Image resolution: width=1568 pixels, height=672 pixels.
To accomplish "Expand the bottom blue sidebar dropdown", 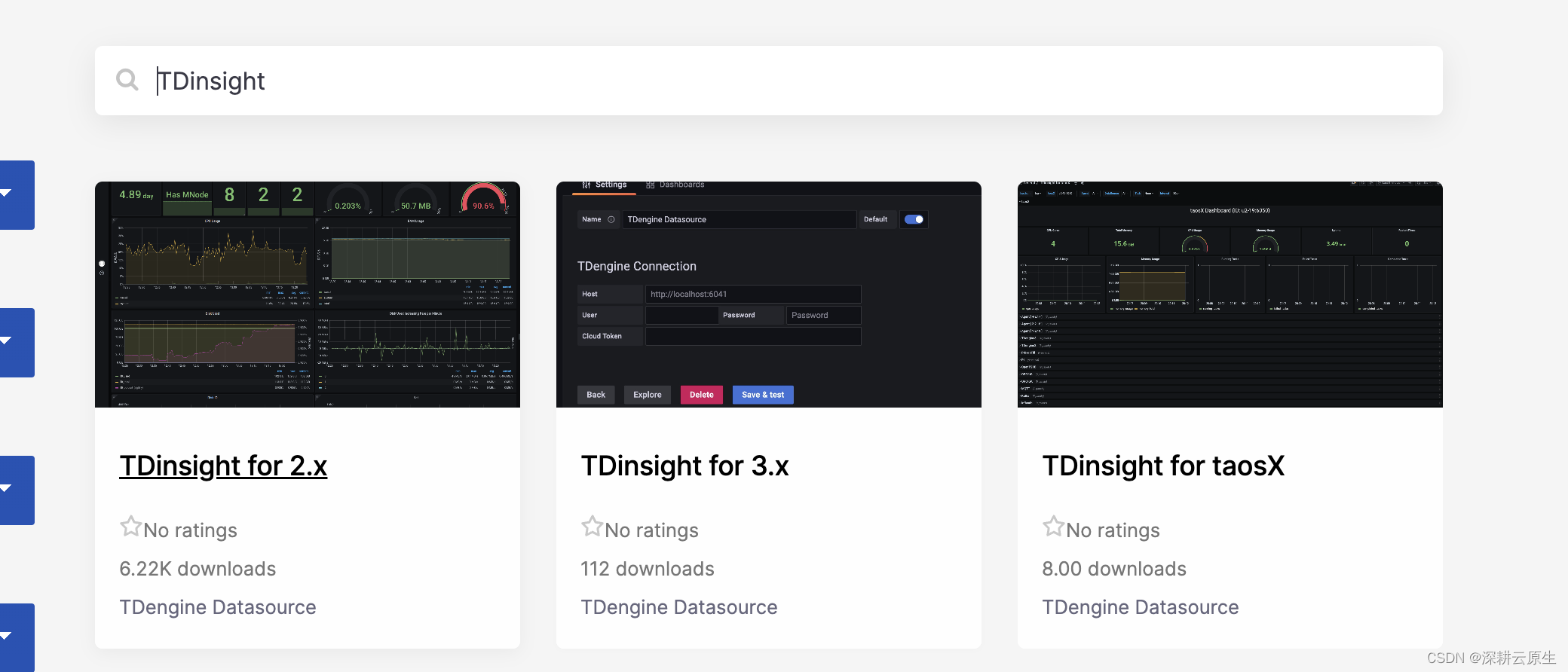I will (x=17, y=637).
